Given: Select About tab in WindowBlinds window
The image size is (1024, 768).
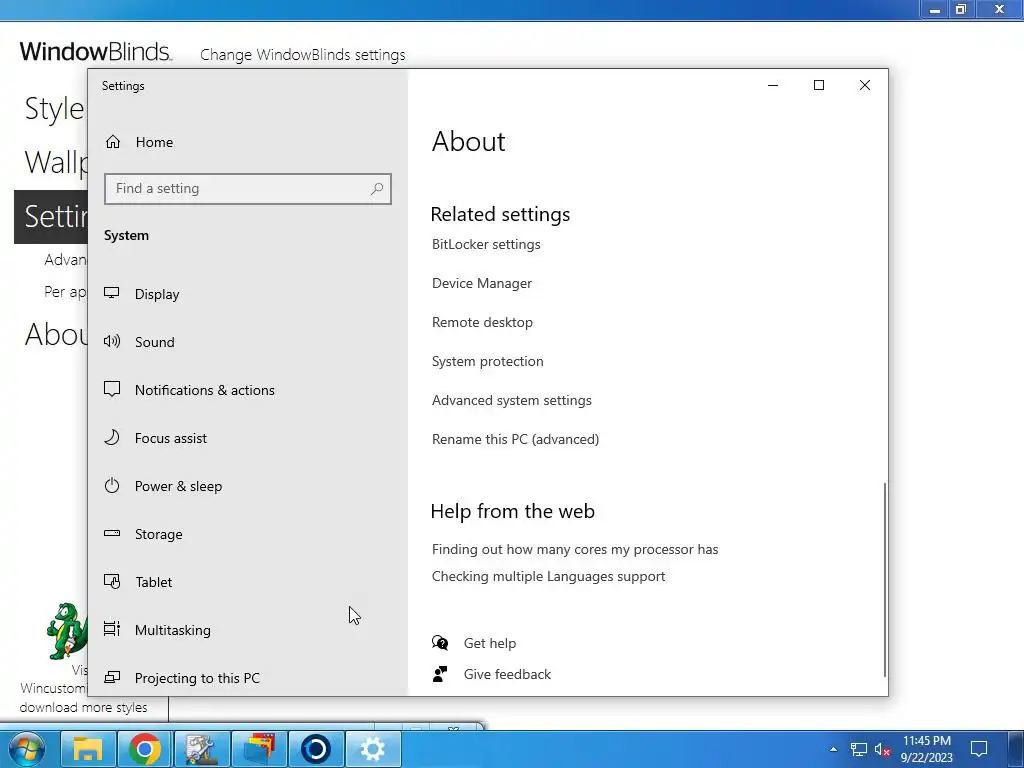Looking at the screenshot, I should tap(56, 334).
